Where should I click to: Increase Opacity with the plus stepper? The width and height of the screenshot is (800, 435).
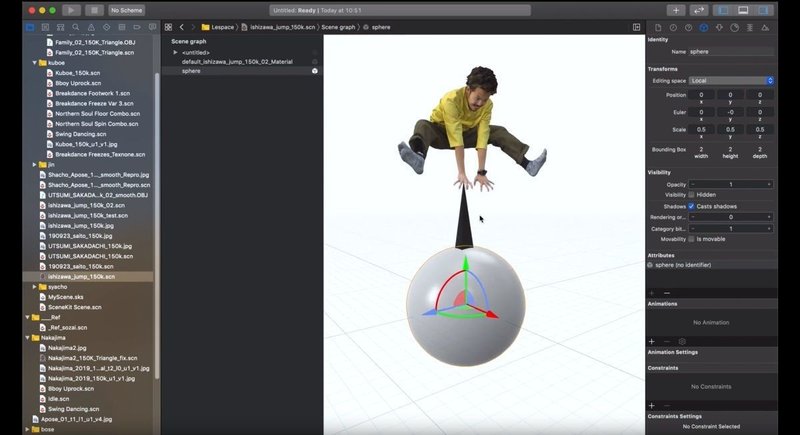[769, 184]
